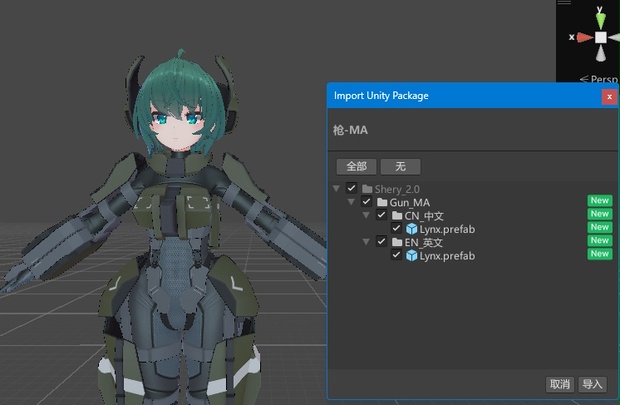Click the 全部 (All) button

356,167
